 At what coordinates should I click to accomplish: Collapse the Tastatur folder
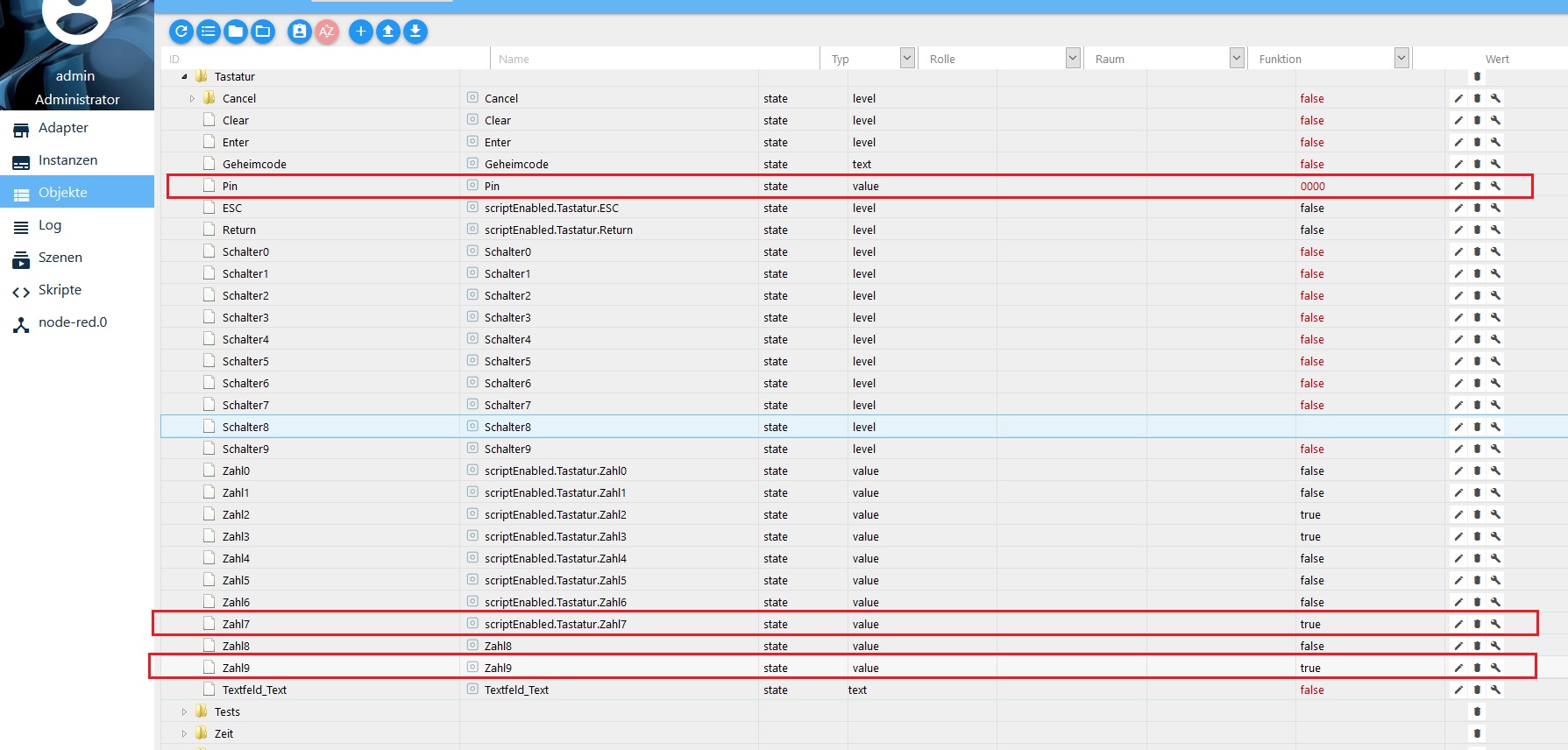pyautogui.click(x=184, y=76)
